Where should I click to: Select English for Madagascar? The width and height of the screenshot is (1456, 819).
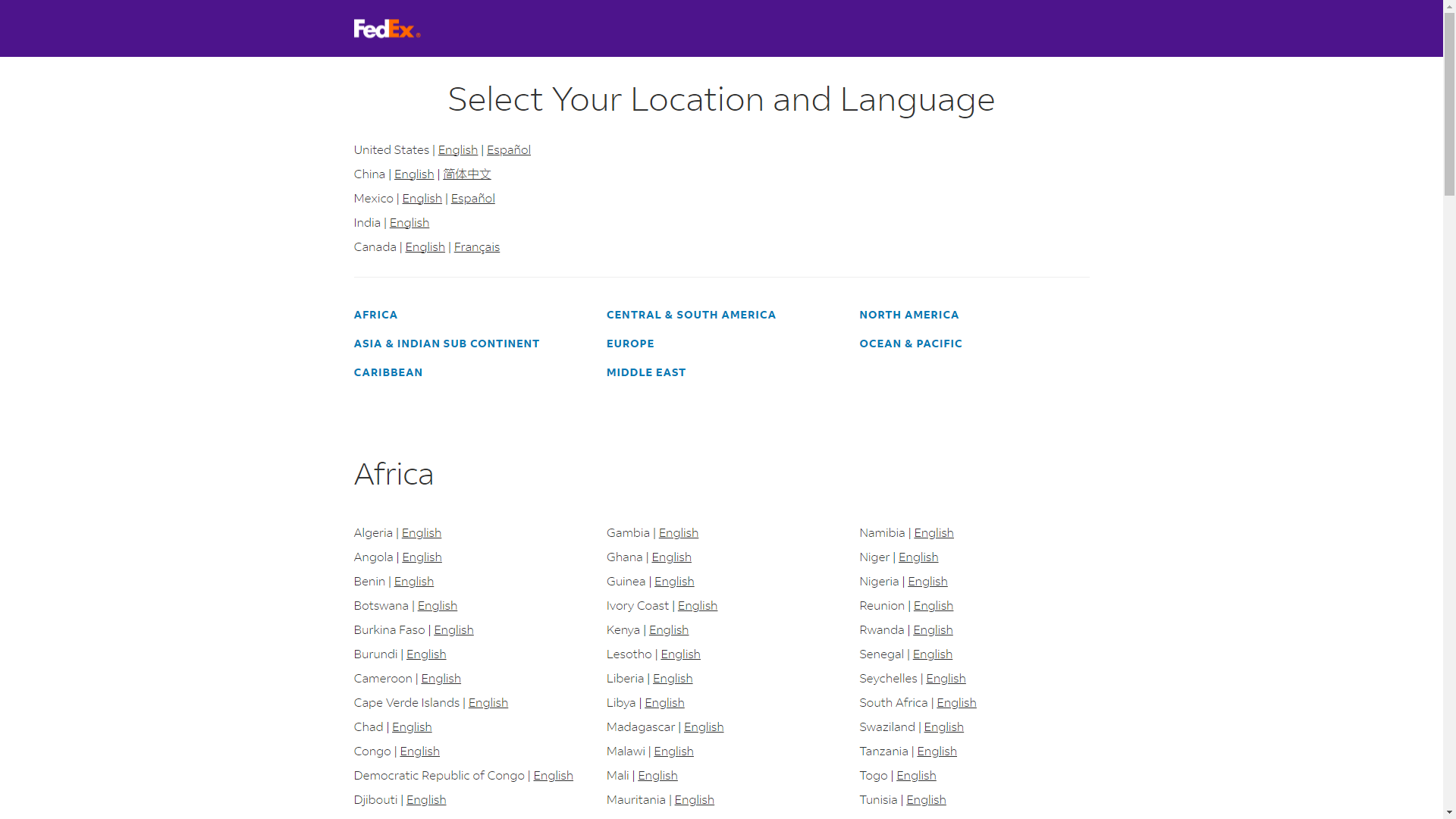pos(704,726)
